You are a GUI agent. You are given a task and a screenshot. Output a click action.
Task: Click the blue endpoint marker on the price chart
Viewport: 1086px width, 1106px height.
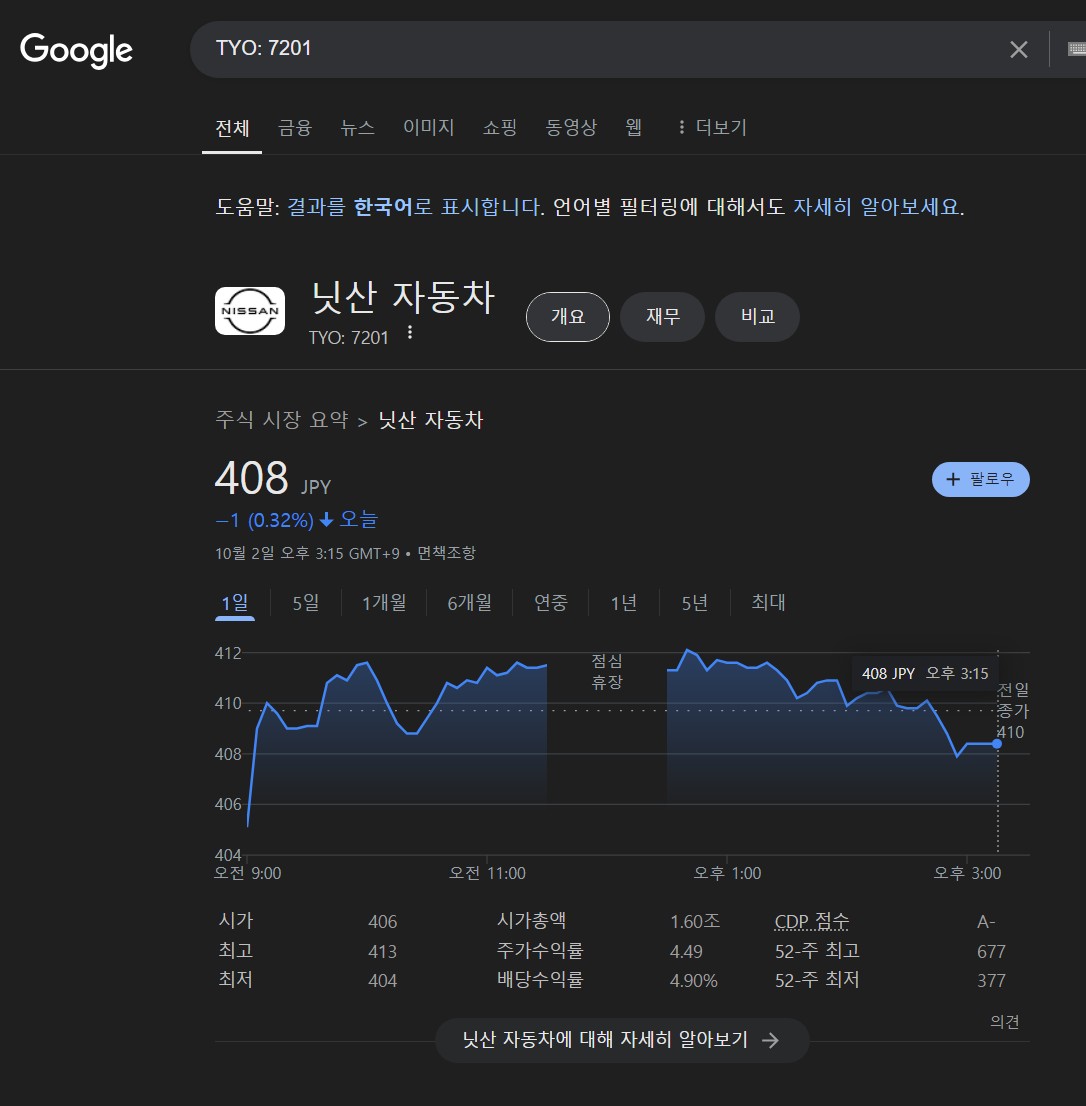pyautogui.click(x=996, y=743)
